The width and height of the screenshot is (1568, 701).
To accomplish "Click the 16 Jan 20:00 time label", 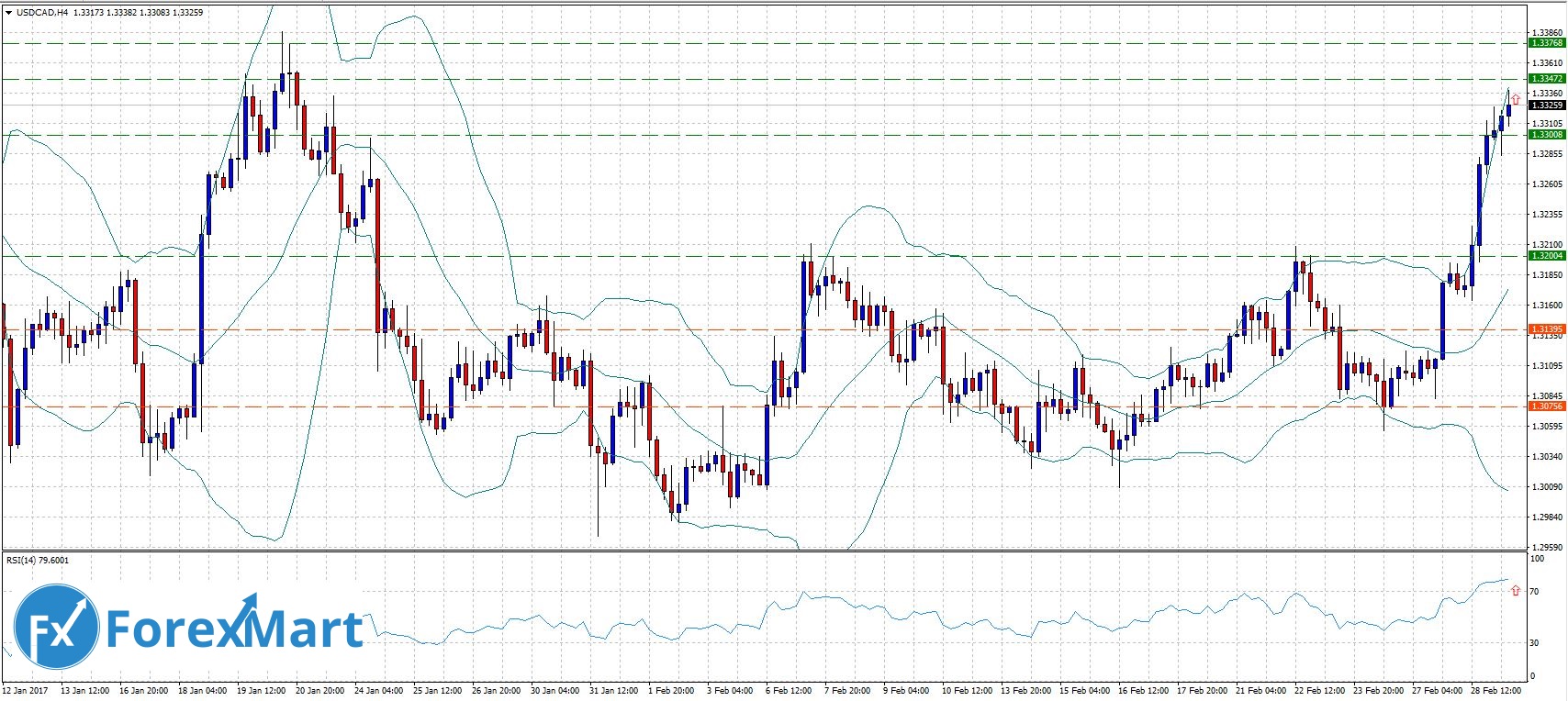I will [x=144, y=690].
